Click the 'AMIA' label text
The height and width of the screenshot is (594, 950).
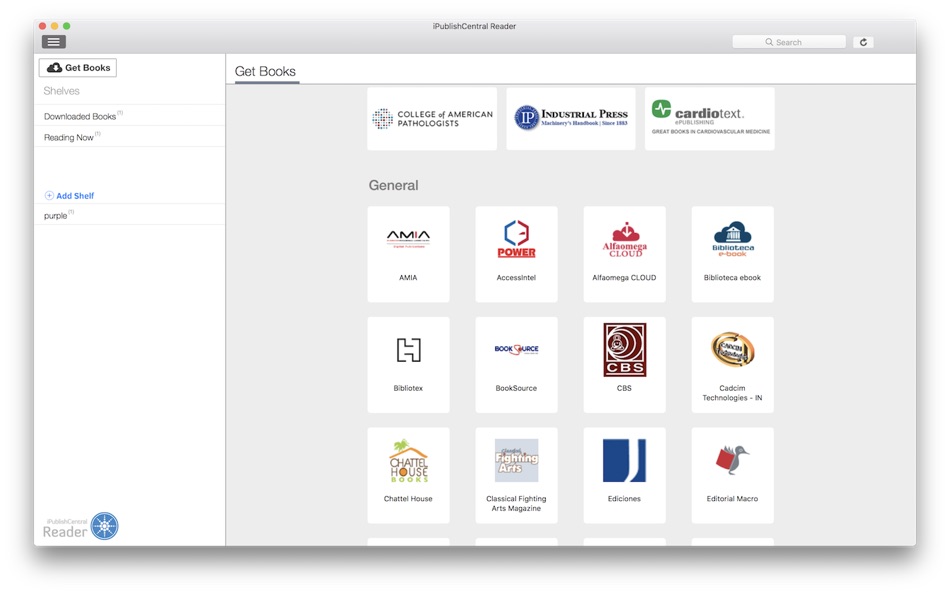pyautogui.click(x=408, y=278)
